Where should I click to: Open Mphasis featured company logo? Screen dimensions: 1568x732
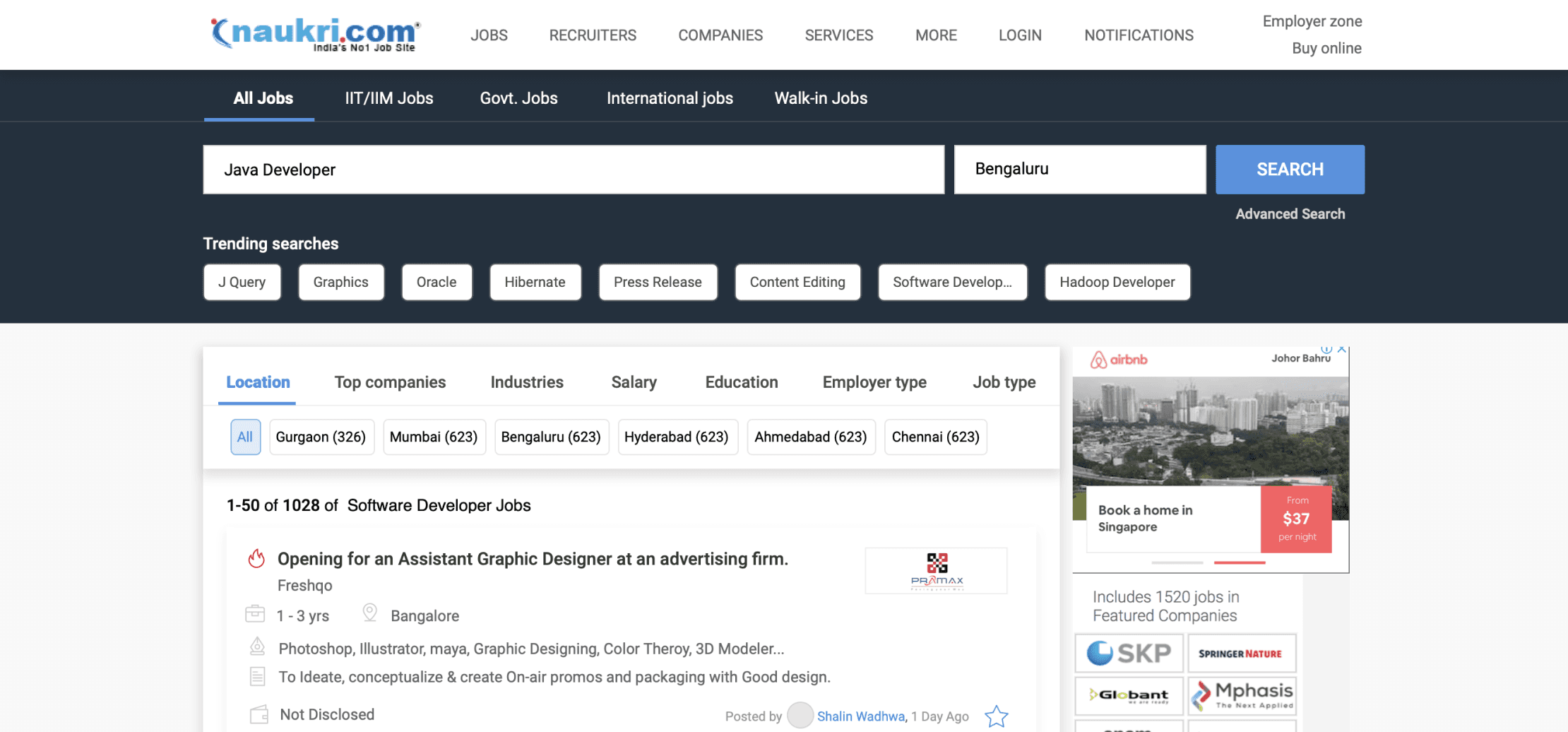1241,695
